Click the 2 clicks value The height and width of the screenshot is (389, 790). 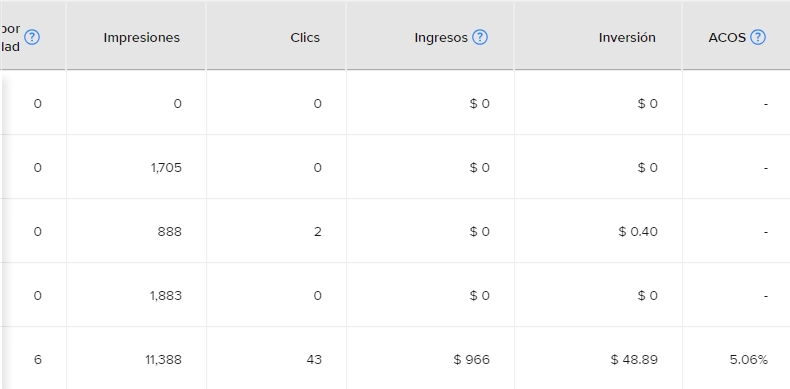[x=317, y=231]
